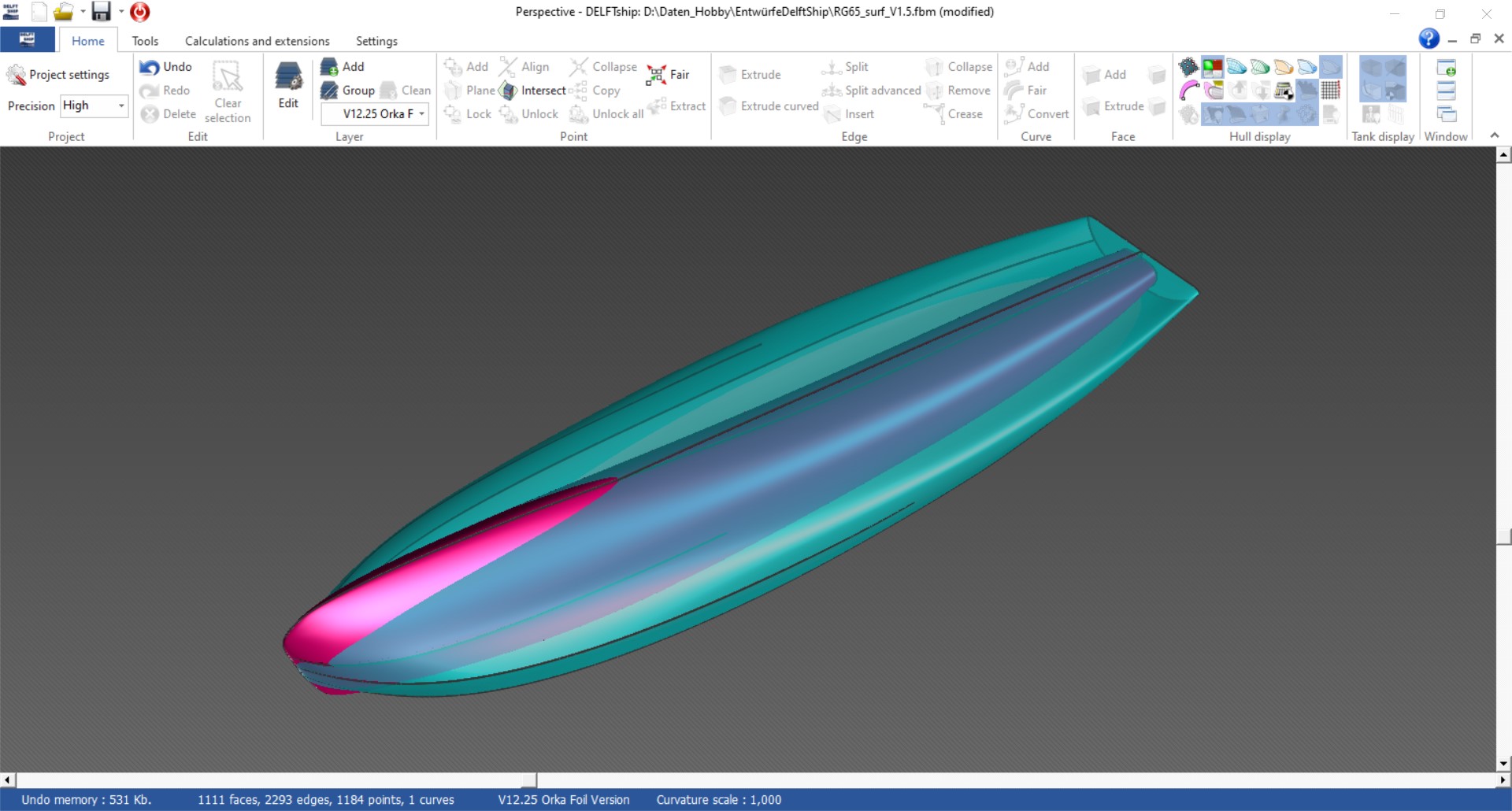Collapse the ribbon using the chevron arrow
Screen dimensions: 1512x811
click(x=1494, y=135)
